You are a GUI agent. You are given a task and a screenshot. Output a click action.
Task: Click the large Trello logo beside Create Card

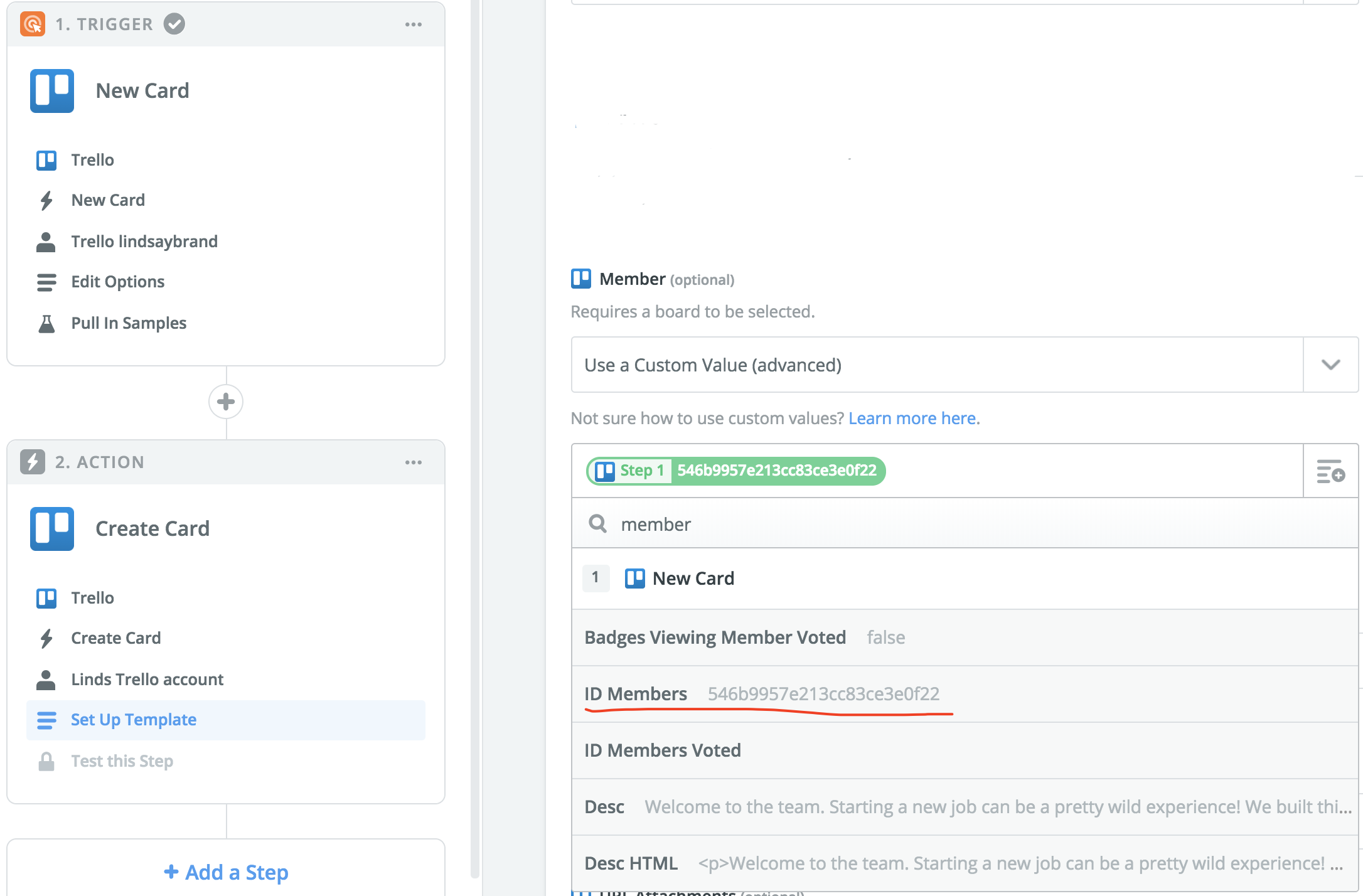[52, 529]
